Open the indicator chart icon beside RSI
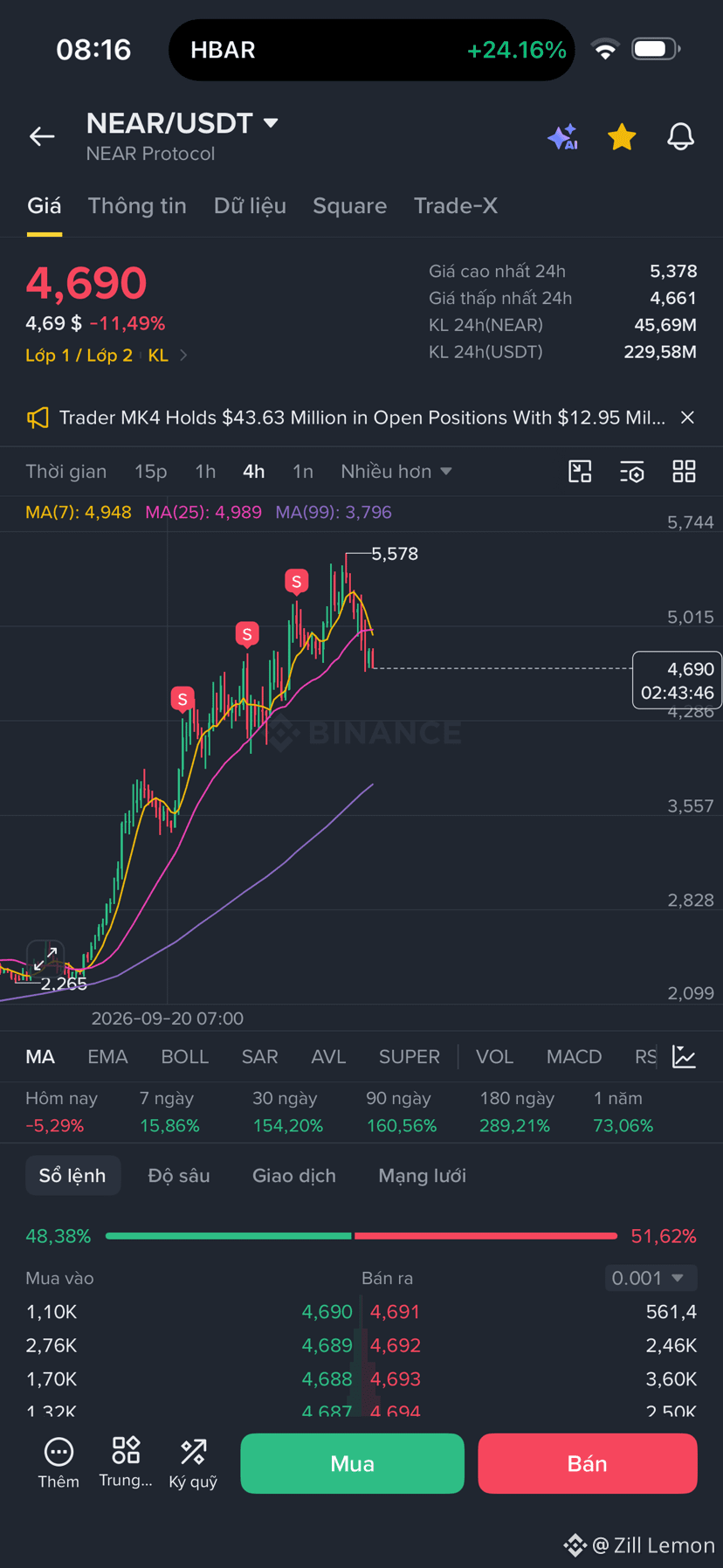This screenshot has width=723, height=1568. click(x=685, y=1057)
